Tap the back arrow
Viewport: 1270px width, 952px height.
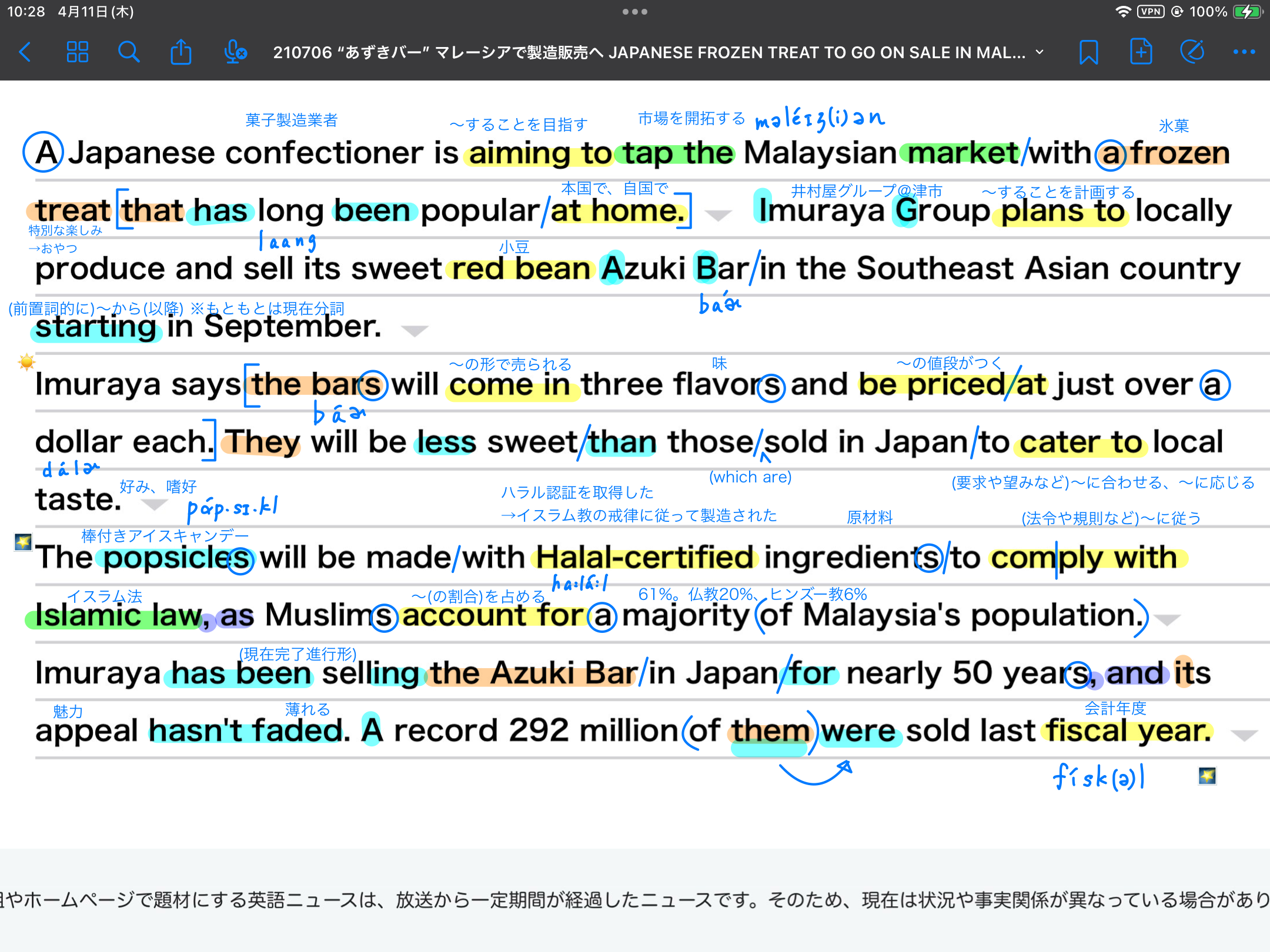coord(25,52)
